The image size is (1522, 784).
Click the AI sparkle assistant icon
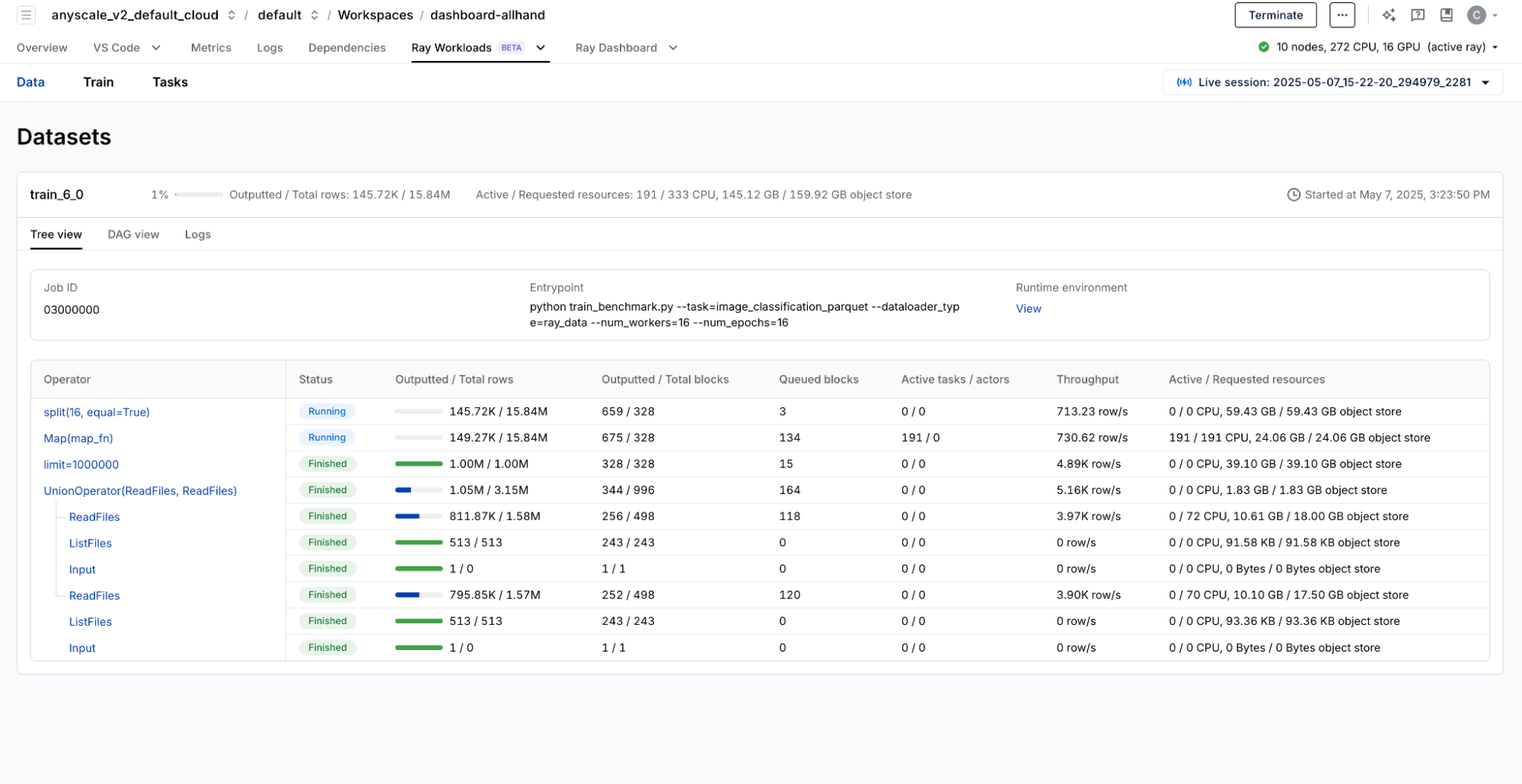(x=1389, y=15)
